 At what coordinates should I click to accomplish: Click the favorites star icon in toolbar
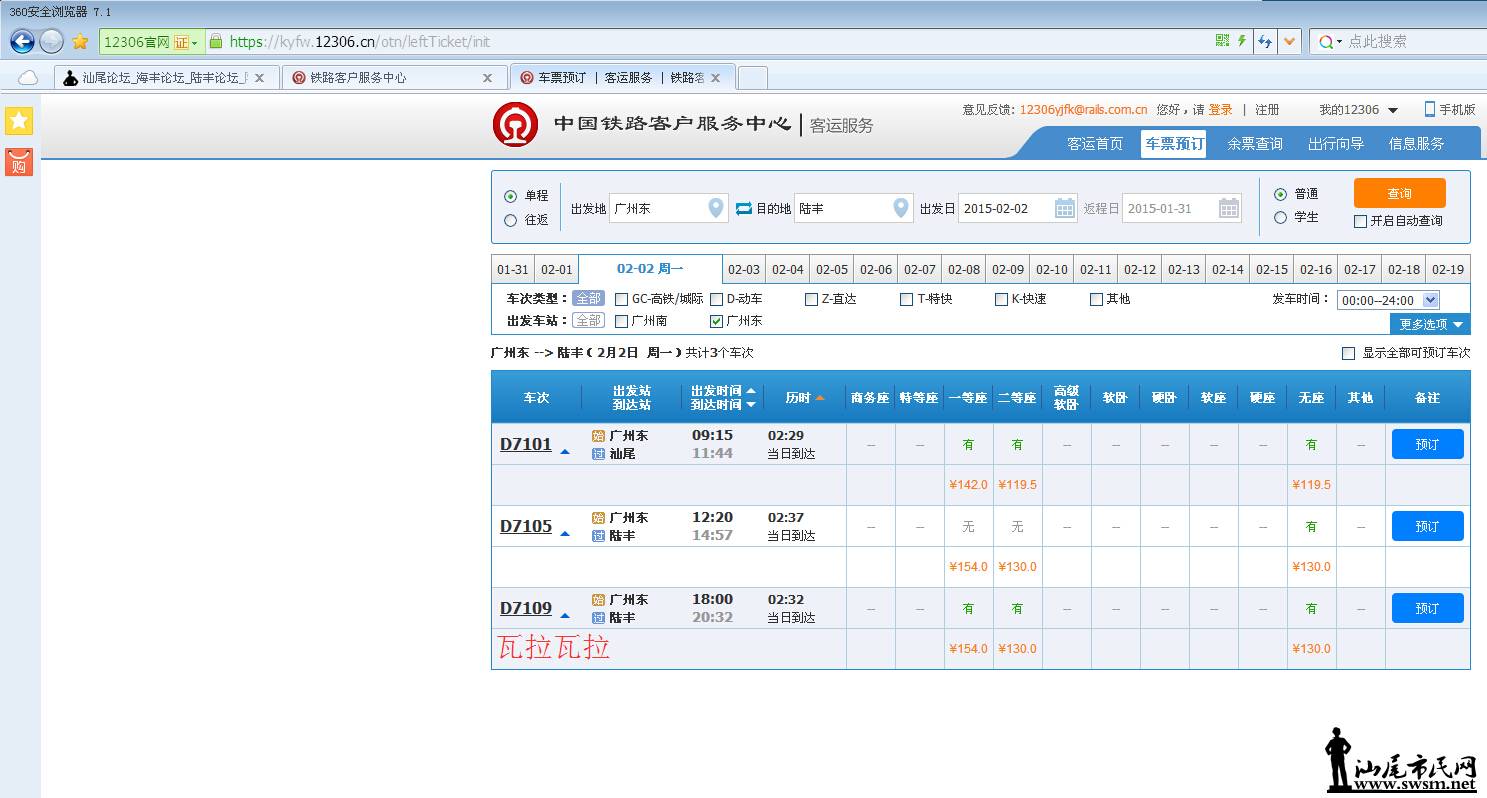point(80,42)
